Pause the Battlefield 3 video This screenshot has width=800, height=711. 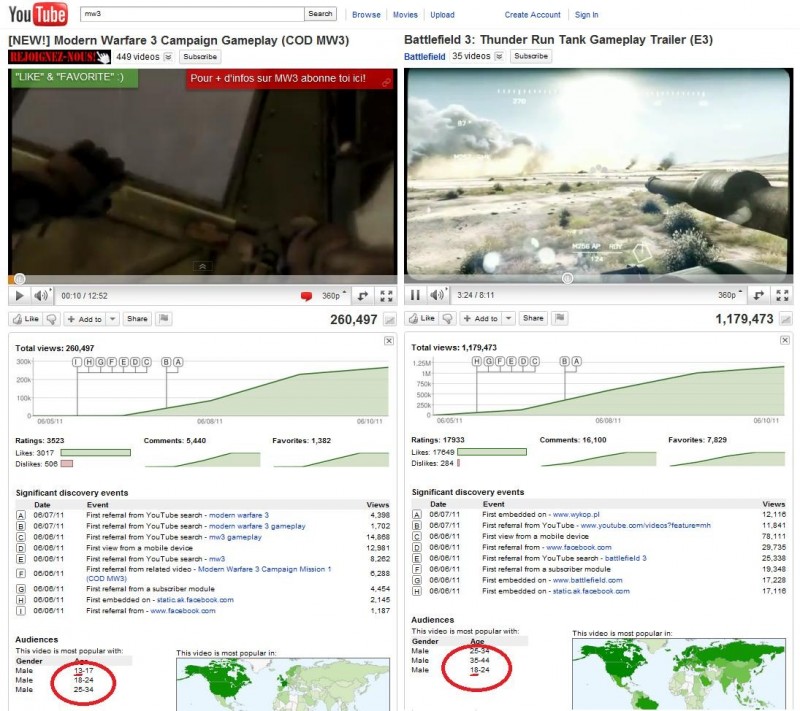point(414,296)
